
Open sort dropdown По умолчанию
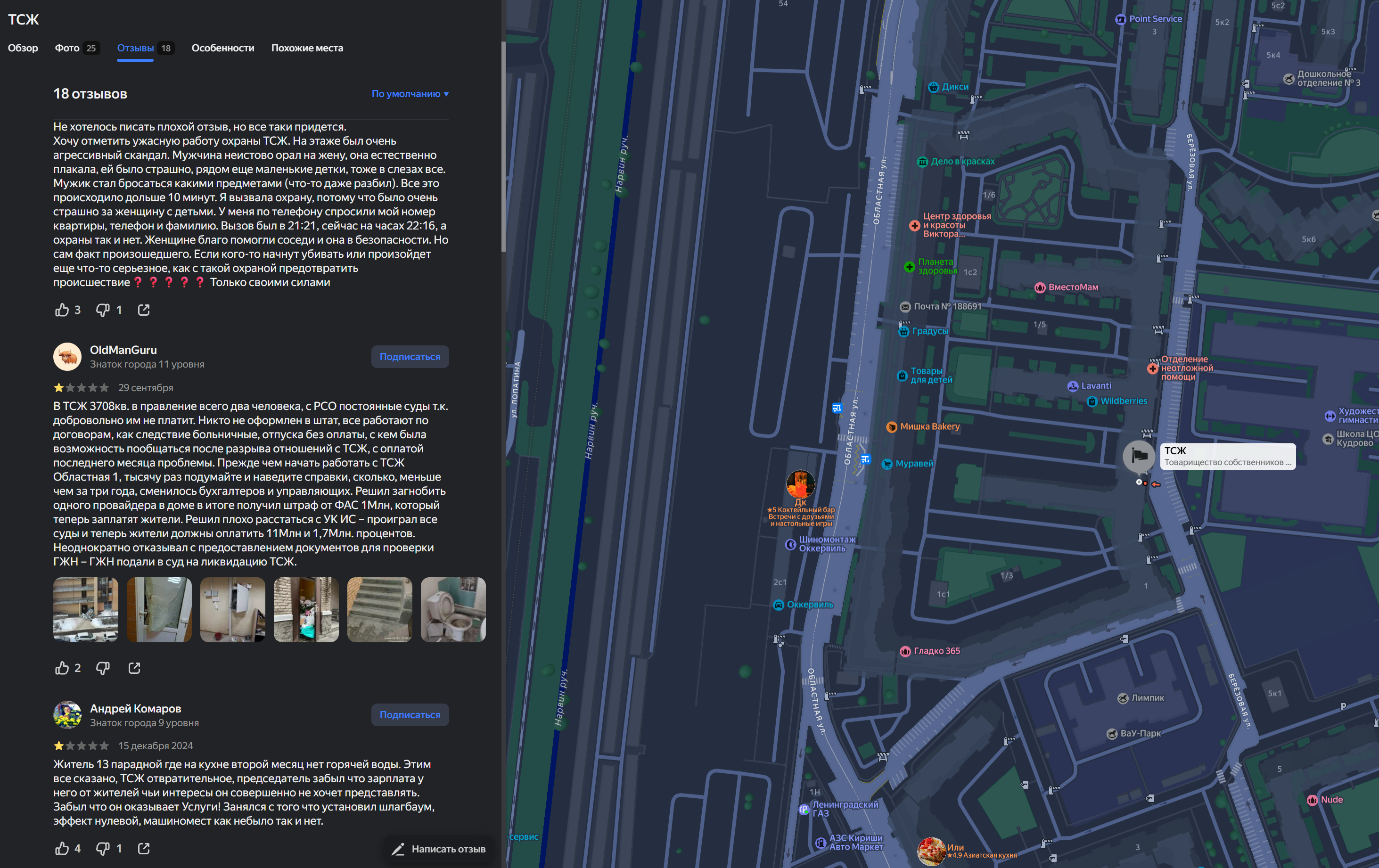(410, 94)
